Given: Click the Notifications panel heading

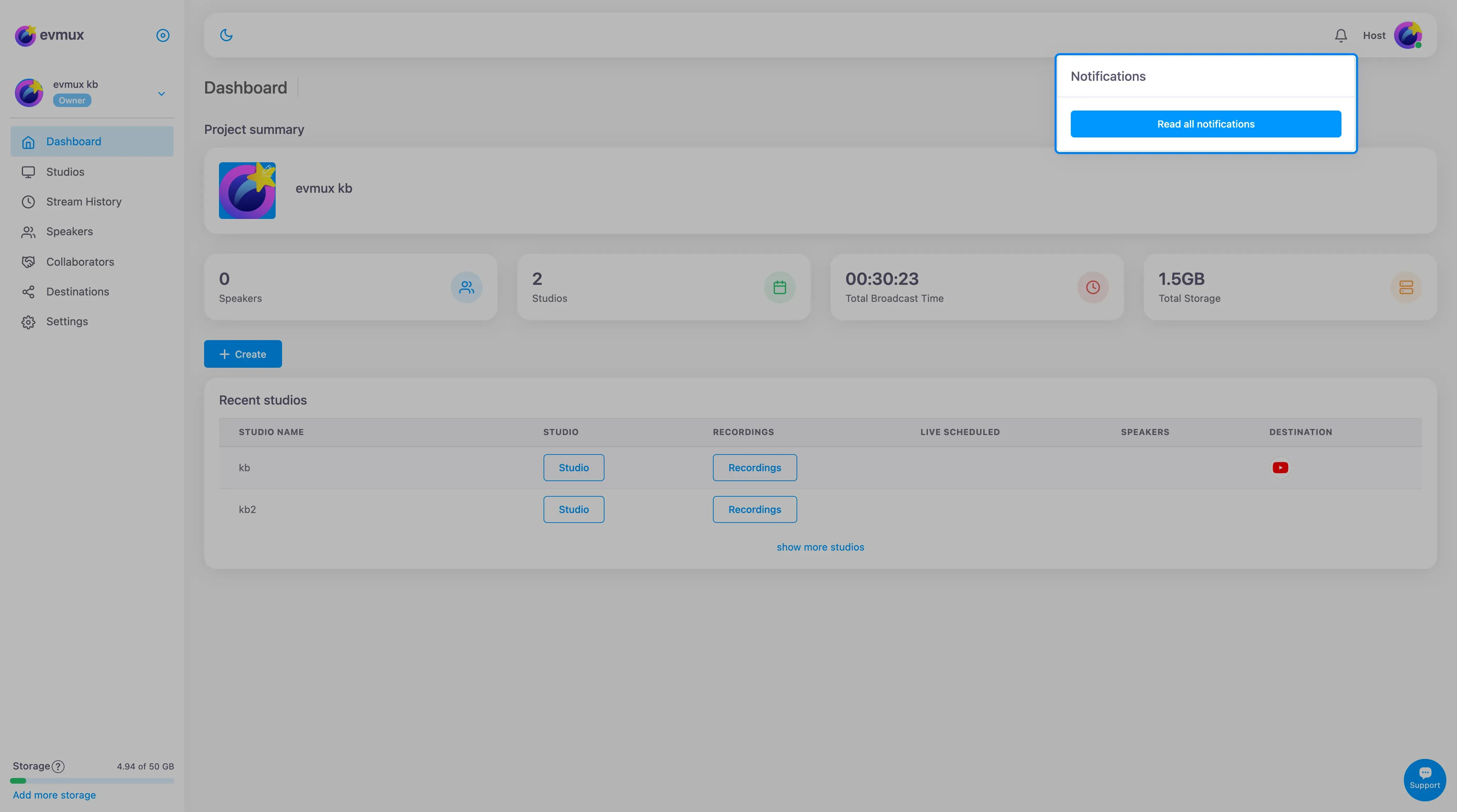Looking at the screenshot, I should click(1108, 76).
